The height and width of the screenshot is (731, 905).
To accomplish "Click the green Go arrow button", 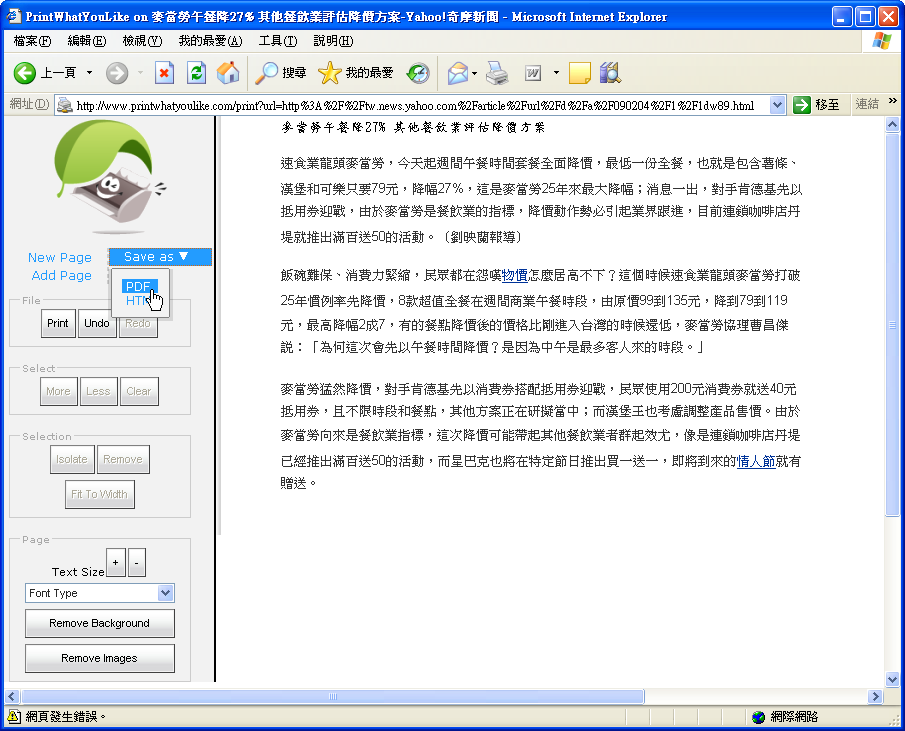I will pyautogui.click(x=802, y=105).
